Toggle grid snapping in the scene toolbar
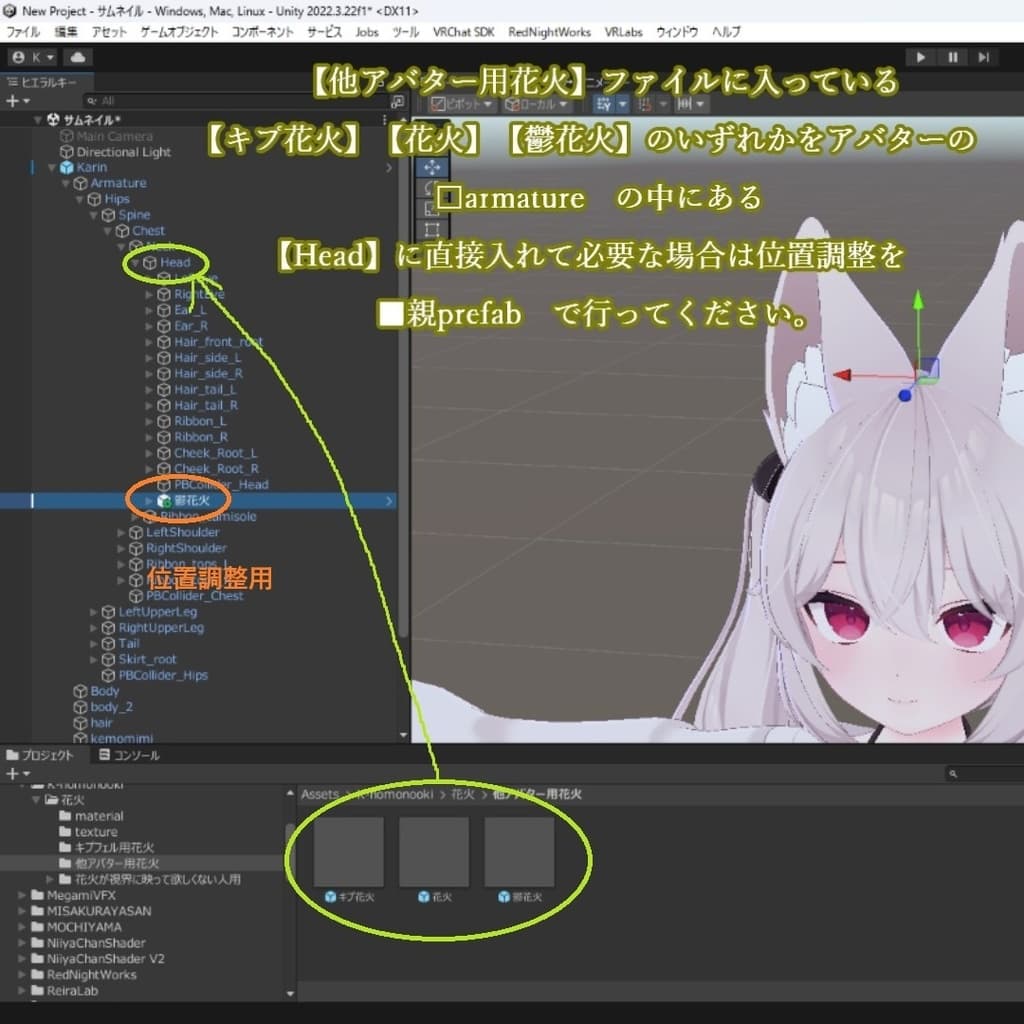The height and width of the screenshot is (1024, 1024). (x=644, y=103)
